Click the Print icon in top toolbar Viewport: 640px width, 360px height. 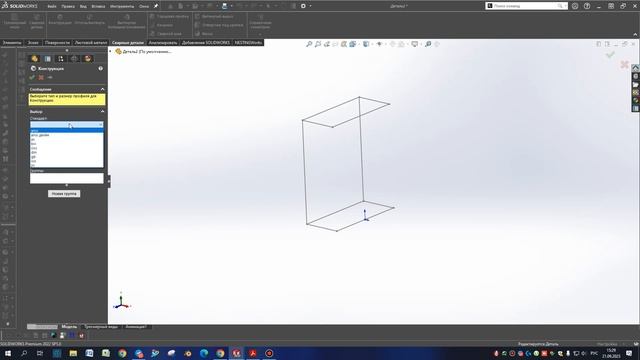coord(224,6)
